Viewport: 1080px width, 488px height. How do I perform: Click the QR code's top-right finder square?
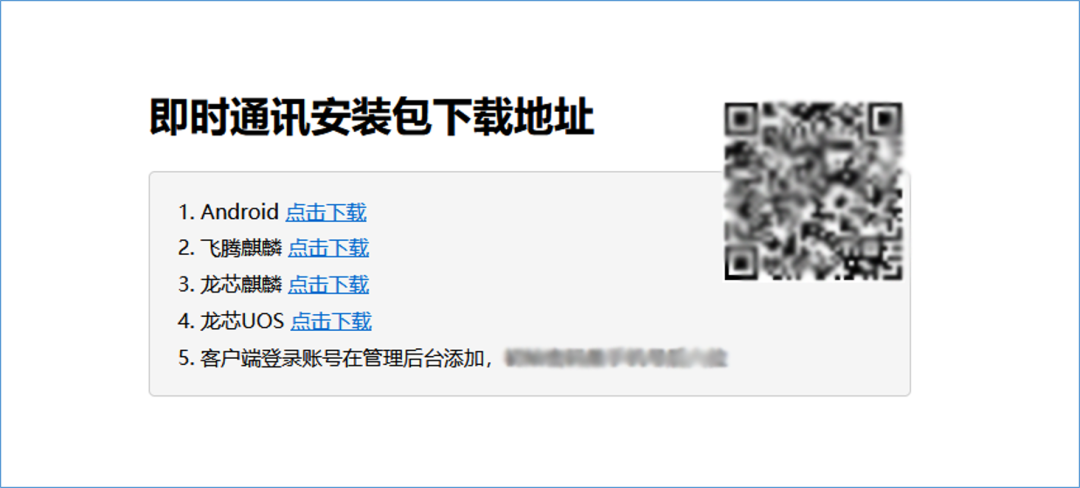(x=886, y=118)
